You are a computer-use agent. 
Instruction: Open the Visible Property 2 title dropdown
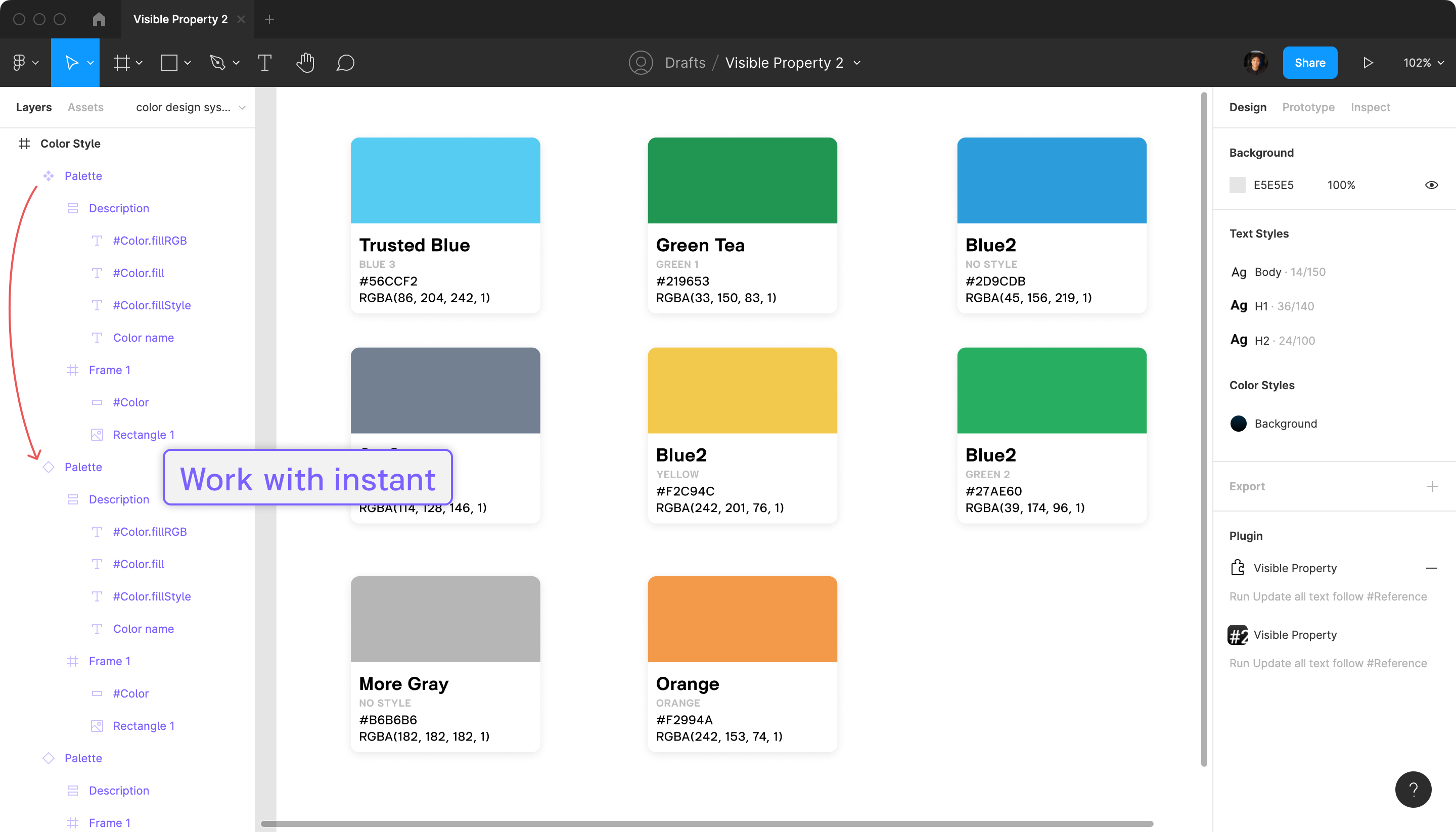pyautogui.click(x=856, y=63)
